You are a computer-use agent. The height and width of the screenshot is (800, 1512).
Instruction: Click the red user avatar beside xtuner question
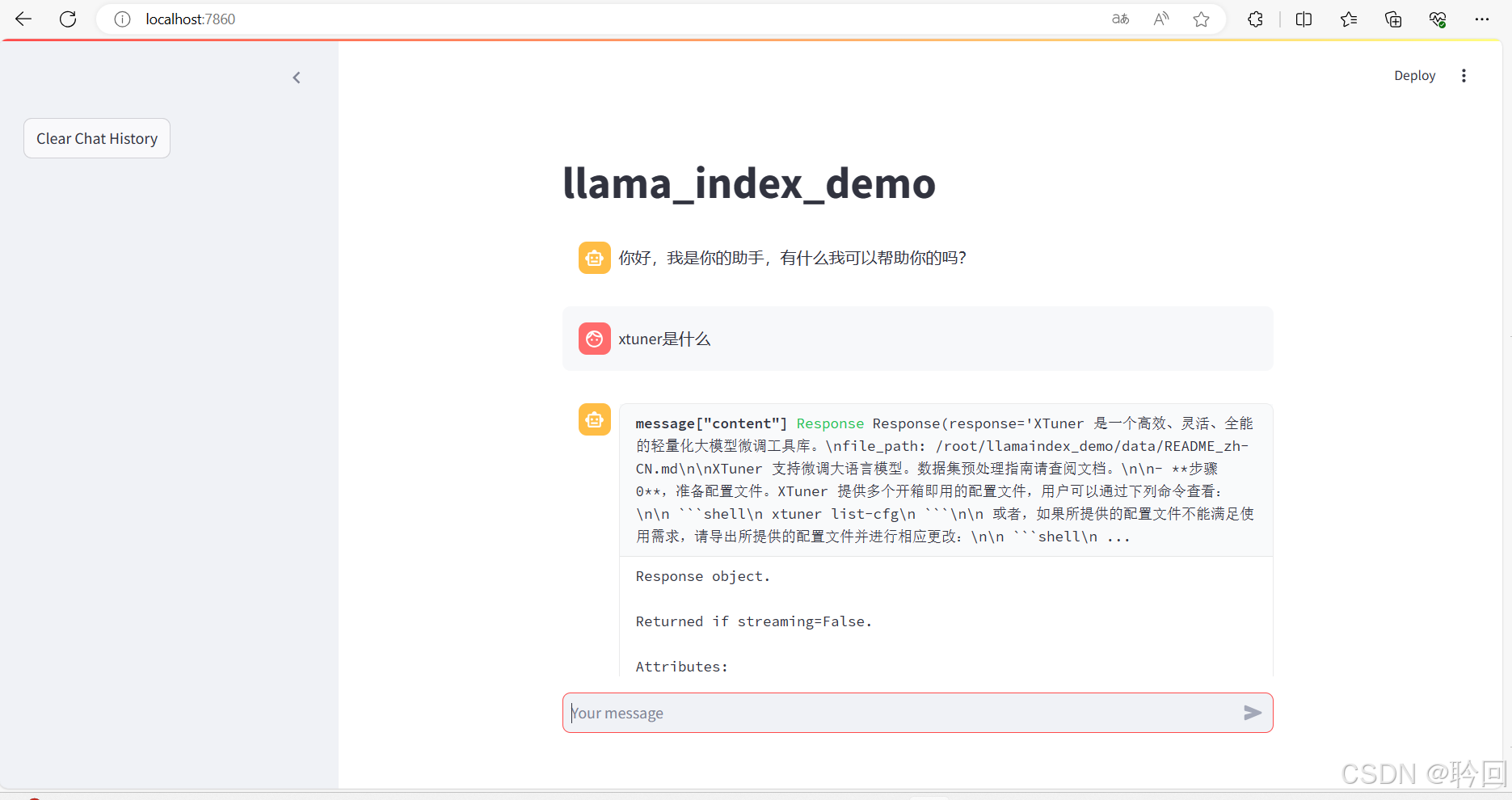595,339
